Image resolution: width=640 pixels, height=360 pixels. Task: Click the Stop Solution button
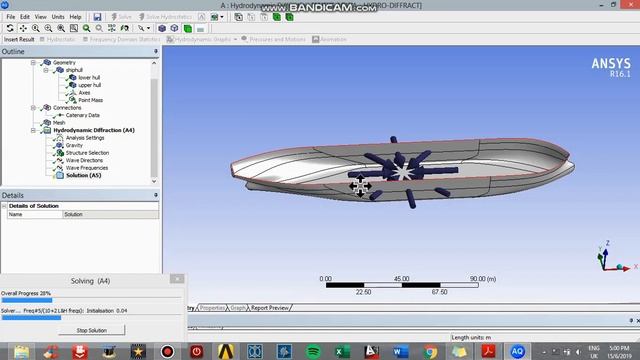(91, 330)
